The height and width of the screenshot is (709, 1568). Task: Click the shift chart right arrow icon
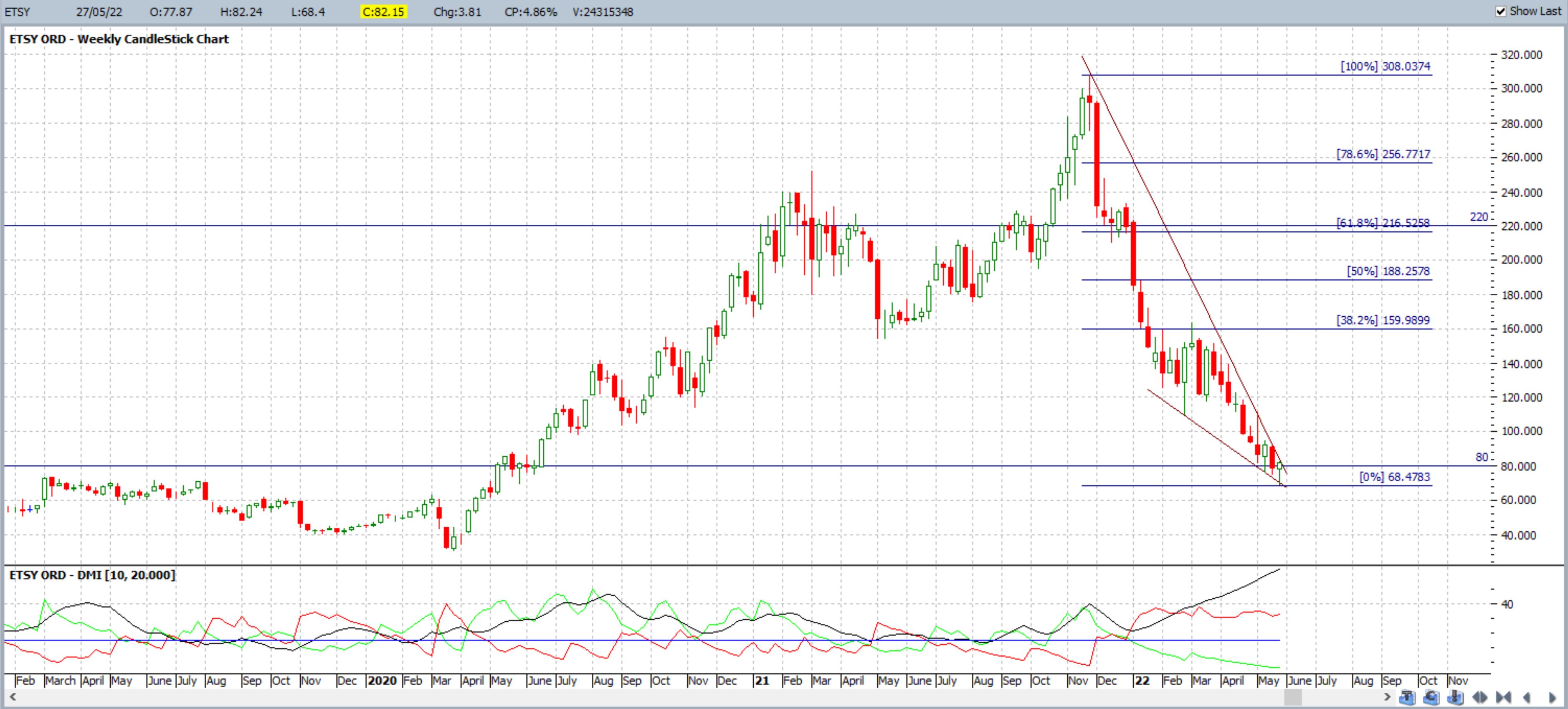point(1553,697)
